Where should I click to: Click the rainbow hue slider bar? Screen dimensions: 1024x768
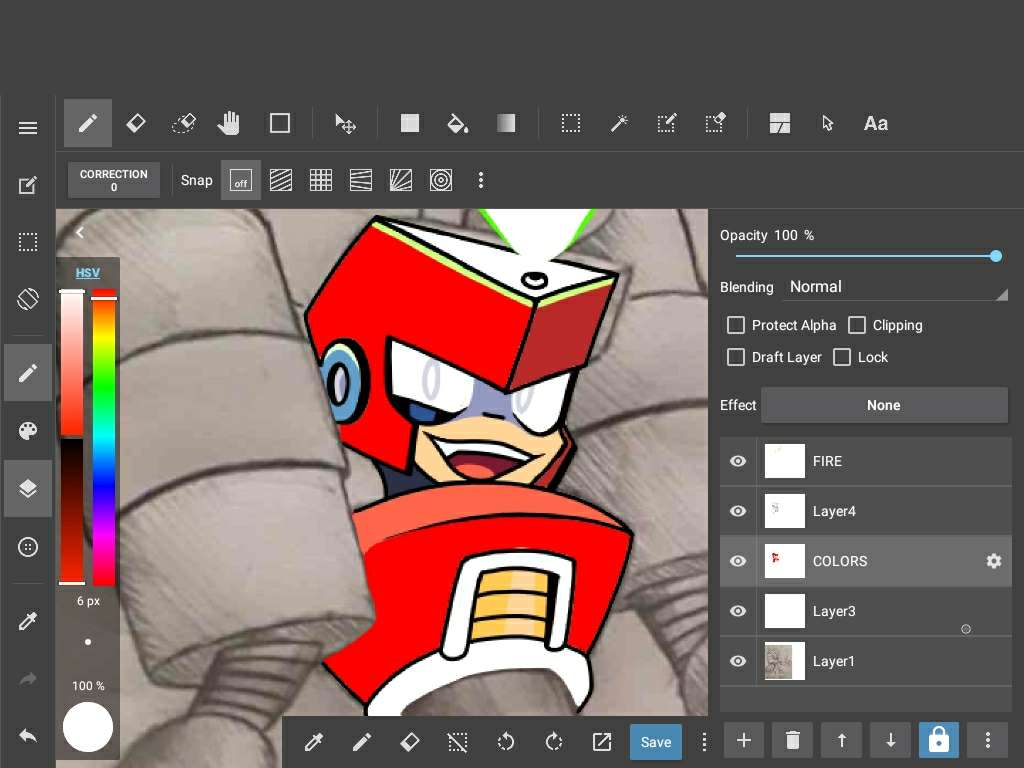104,438
